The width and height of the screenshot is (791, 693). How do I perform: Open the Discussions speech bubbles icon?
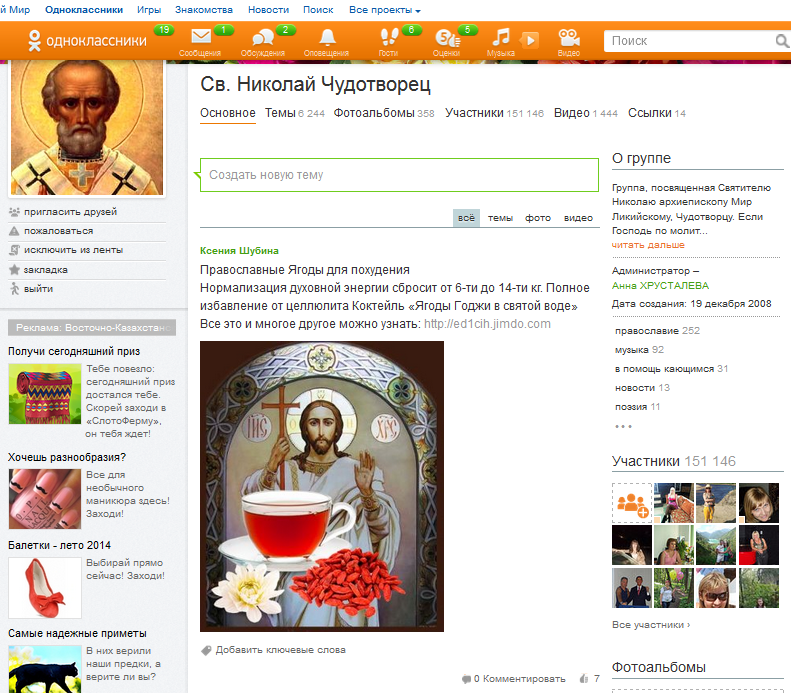click(262, 38)
